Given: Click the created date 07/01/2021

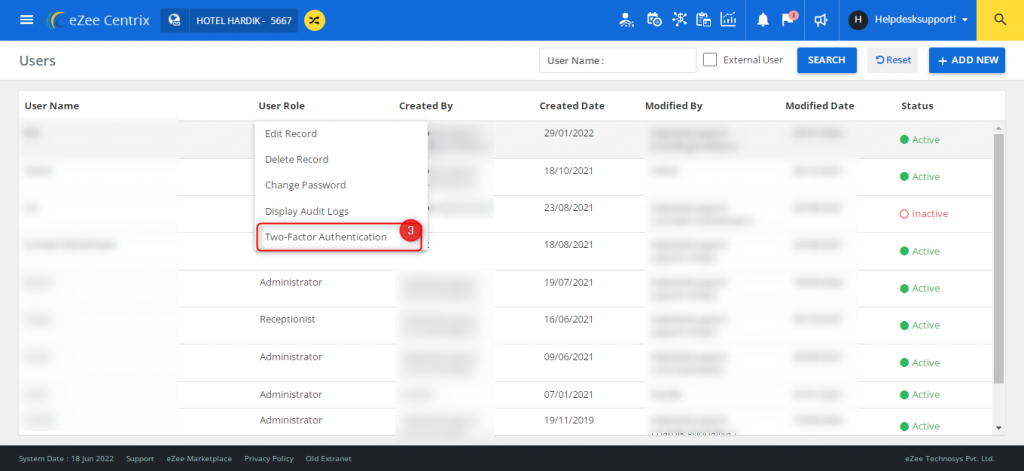Looking at the screenshot, I should pos(569,395).
